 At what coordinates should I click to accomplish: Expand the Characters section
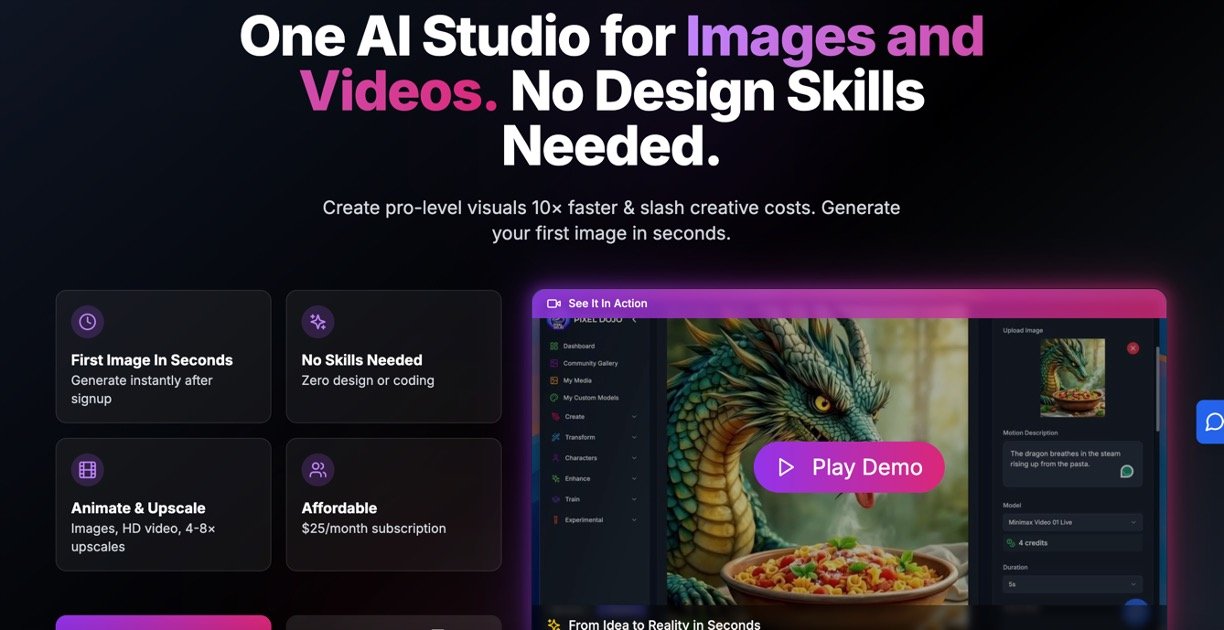(580, 458)
